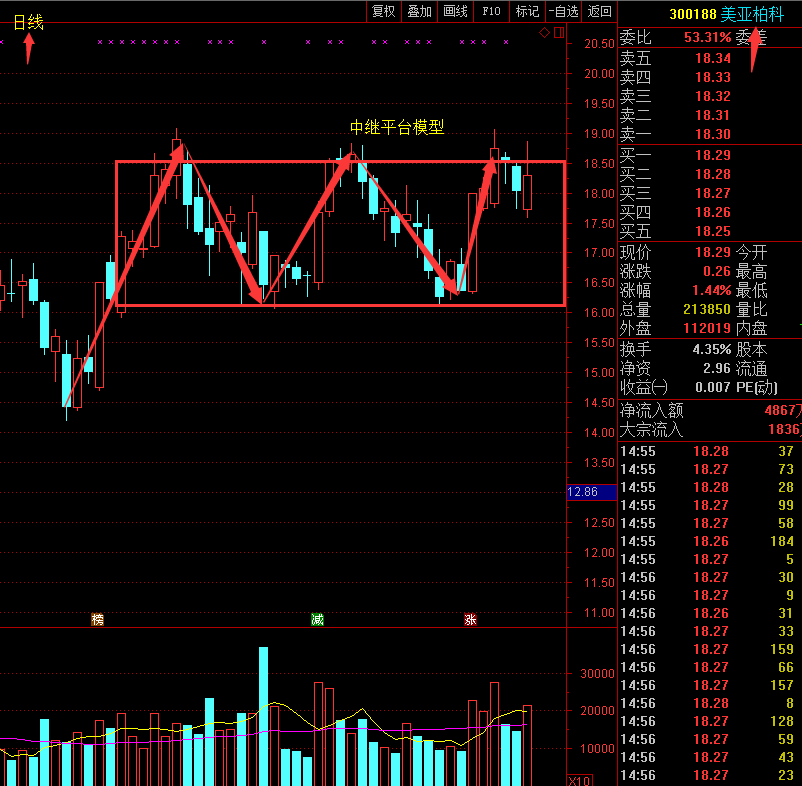Remove stock via -自选 button
The image size is (802, 786).
coord(563,11)
